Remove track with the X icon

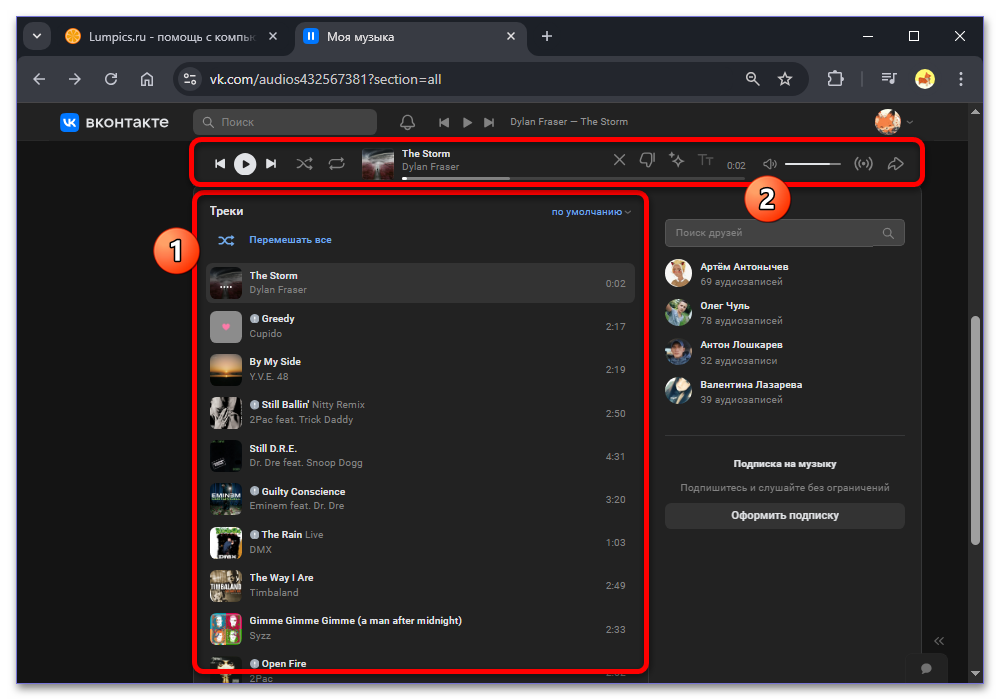point(619,160)
